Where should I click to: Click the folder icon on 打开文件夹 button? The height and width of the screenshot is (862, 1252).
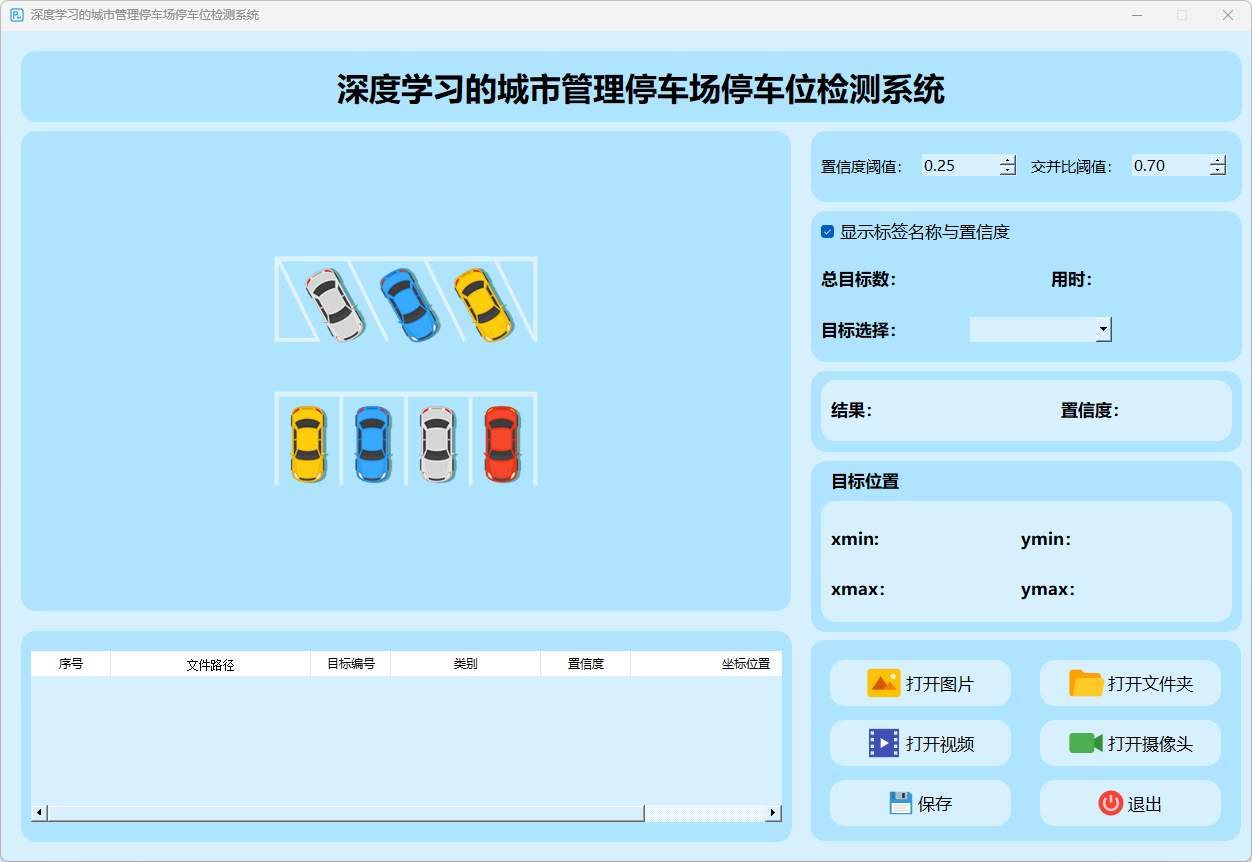(x=1085, y=683)
